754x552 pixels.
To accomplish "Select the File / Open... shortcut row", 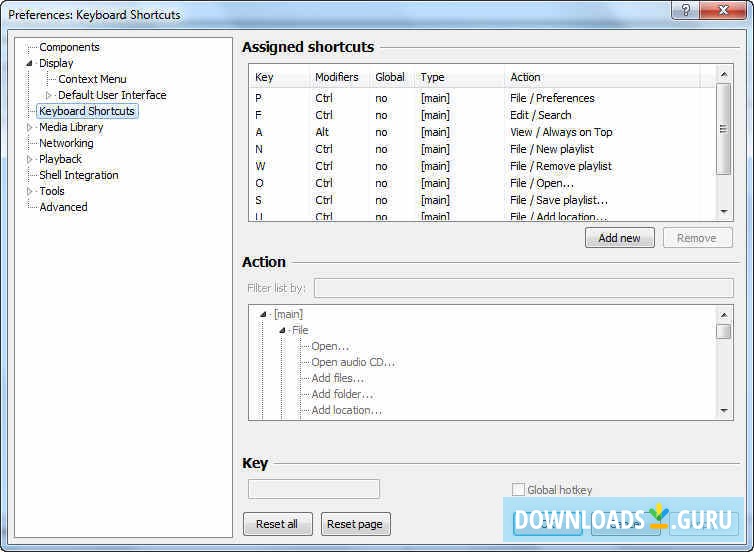I will [482, 183].
